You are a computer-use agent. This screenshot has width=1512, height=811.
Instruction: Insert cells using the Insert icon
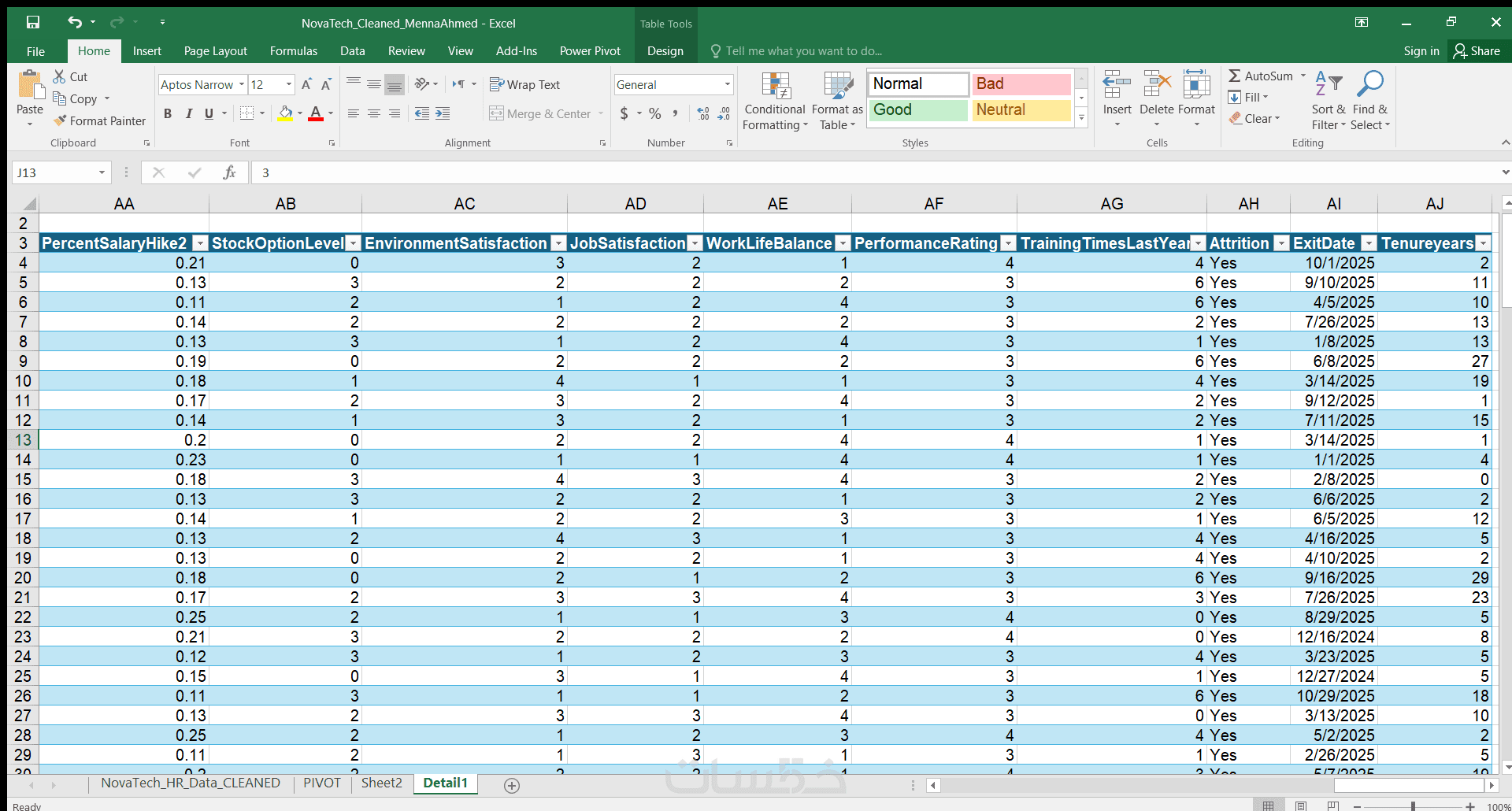point(1117,83)
